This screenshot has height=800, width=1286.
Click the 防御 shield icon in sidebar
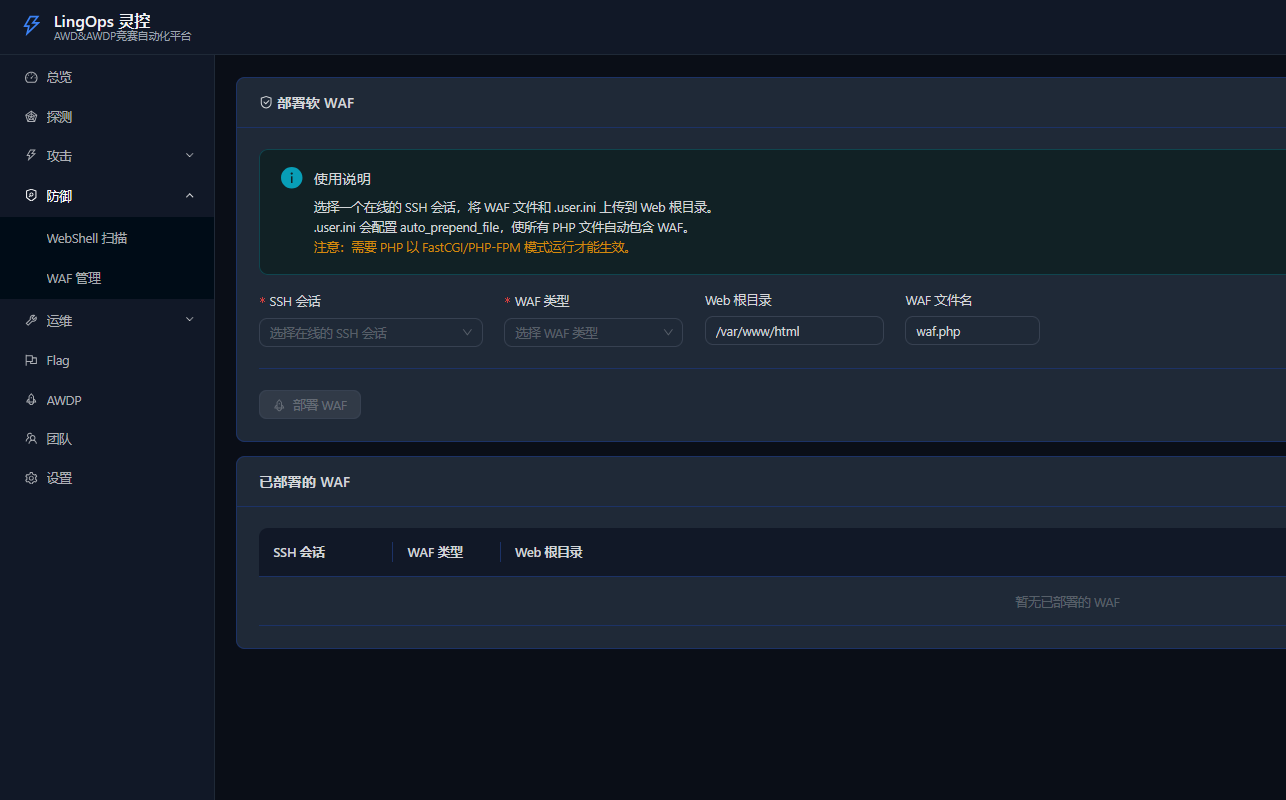(31, 196)
